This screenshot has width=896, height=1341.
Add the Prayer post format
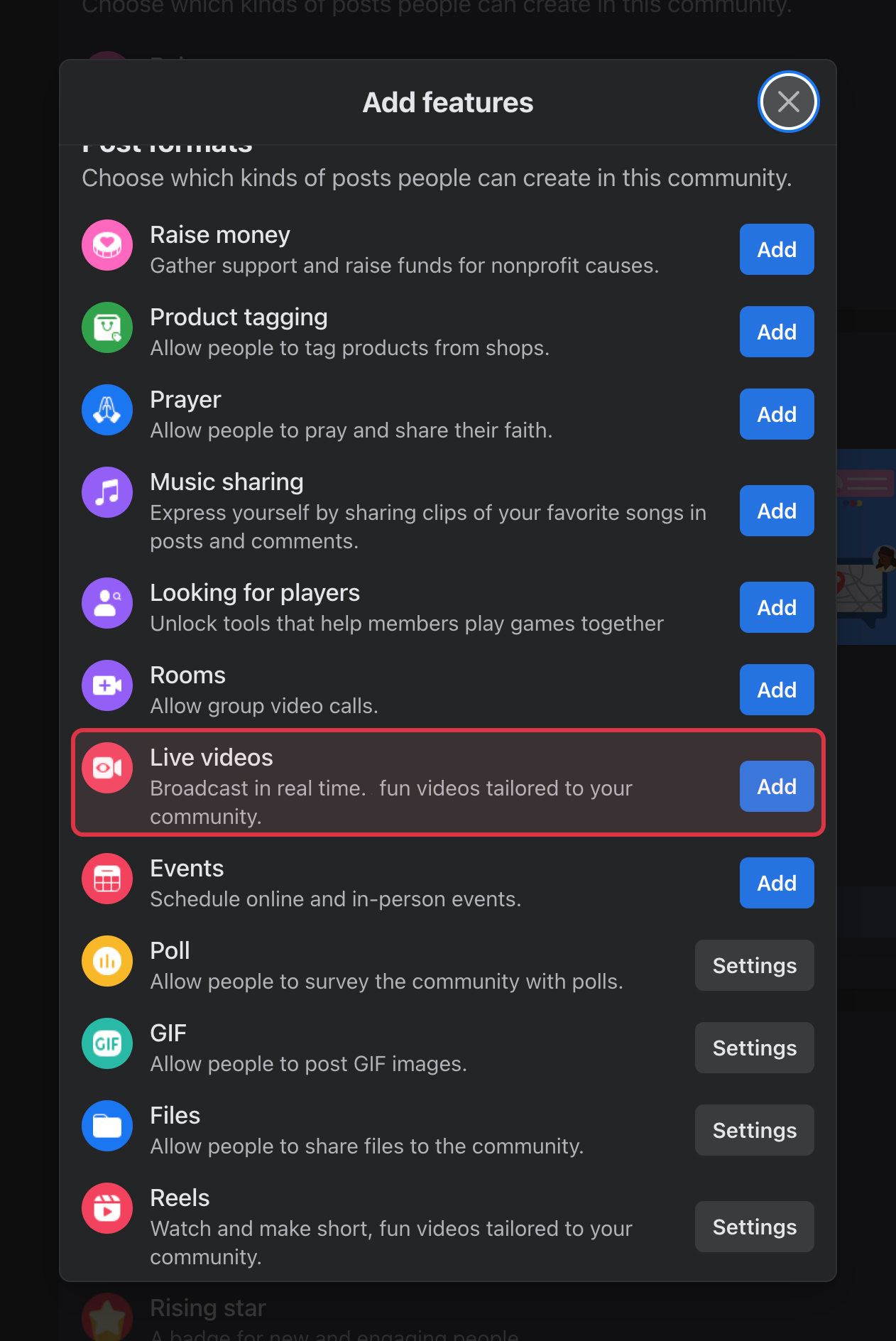(777, 414)
